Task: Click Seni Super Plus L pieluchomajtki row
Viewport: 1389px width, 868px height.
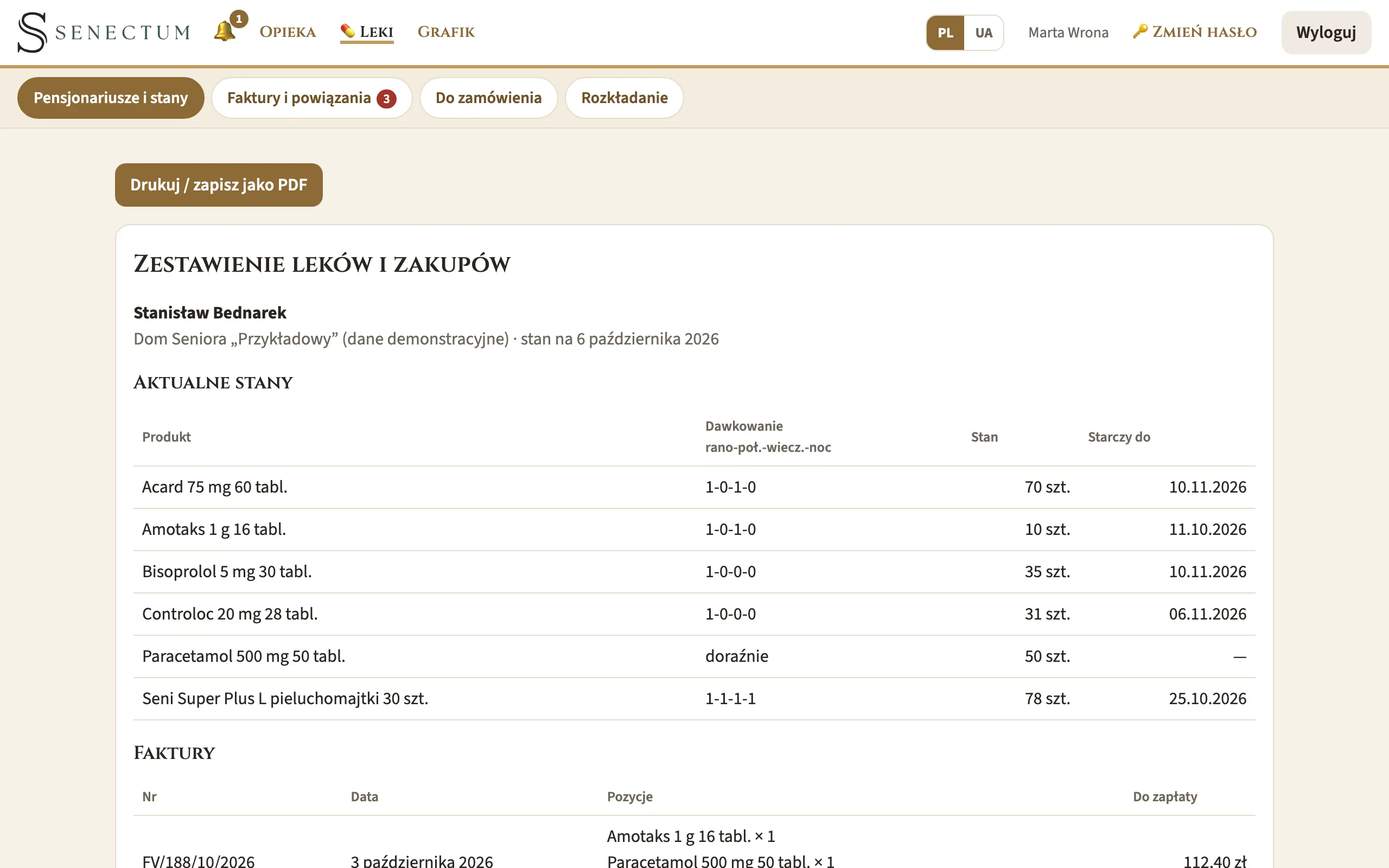Action: coord(694,699)
